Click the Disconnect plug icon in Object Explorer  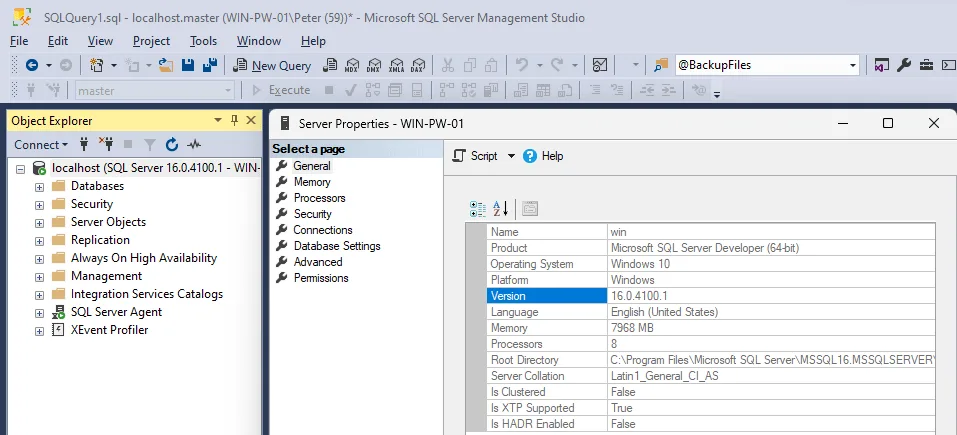tap(106, 145)
